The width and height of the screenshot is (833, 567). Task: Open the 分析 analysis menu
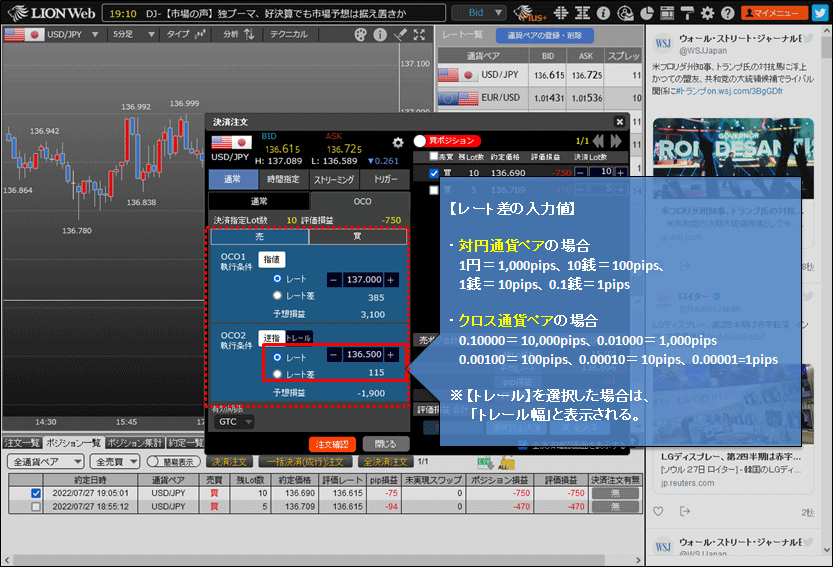coord(239,35)
